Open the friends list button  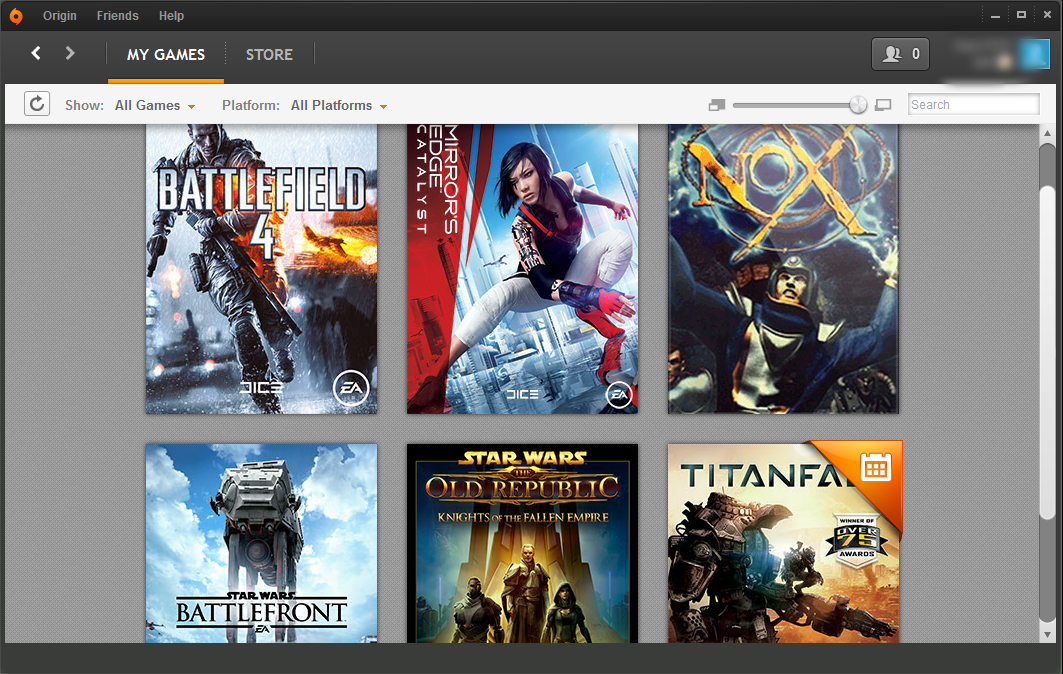pyautogui.click(x=900, y=54)
